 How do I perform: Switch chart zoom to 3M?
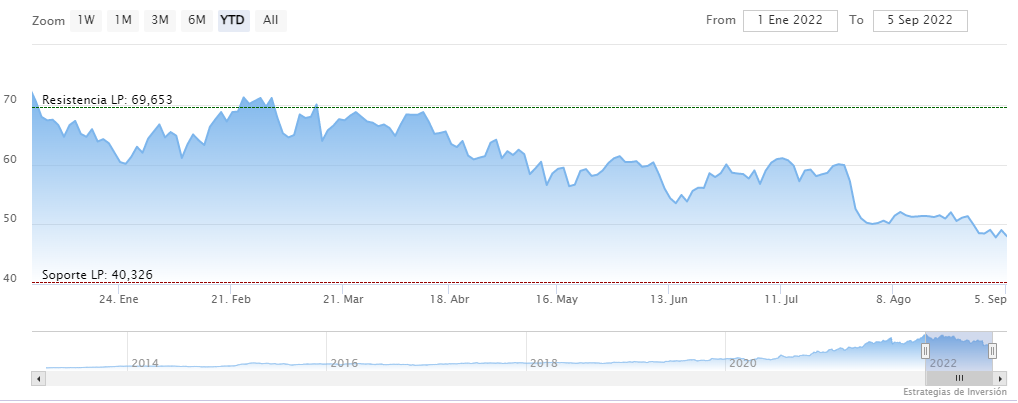160,20
